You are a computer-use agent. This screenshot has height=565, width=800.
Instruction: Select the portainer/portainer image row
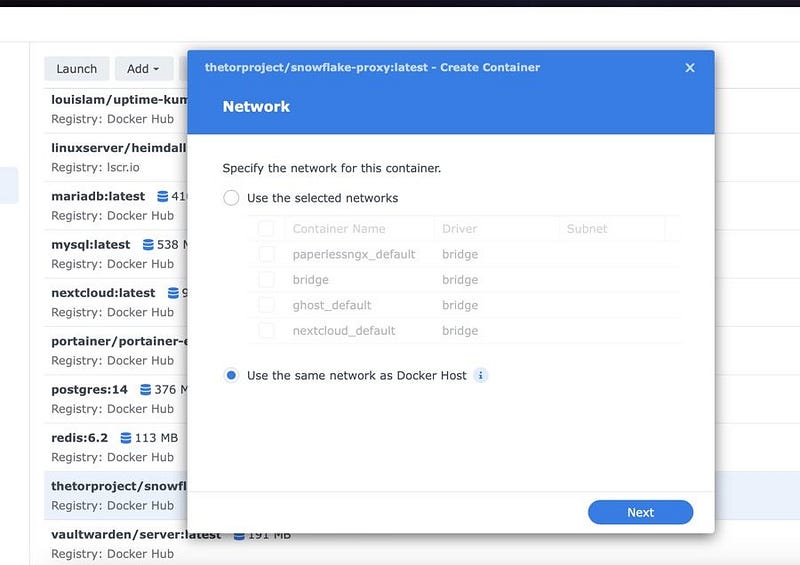116,351
